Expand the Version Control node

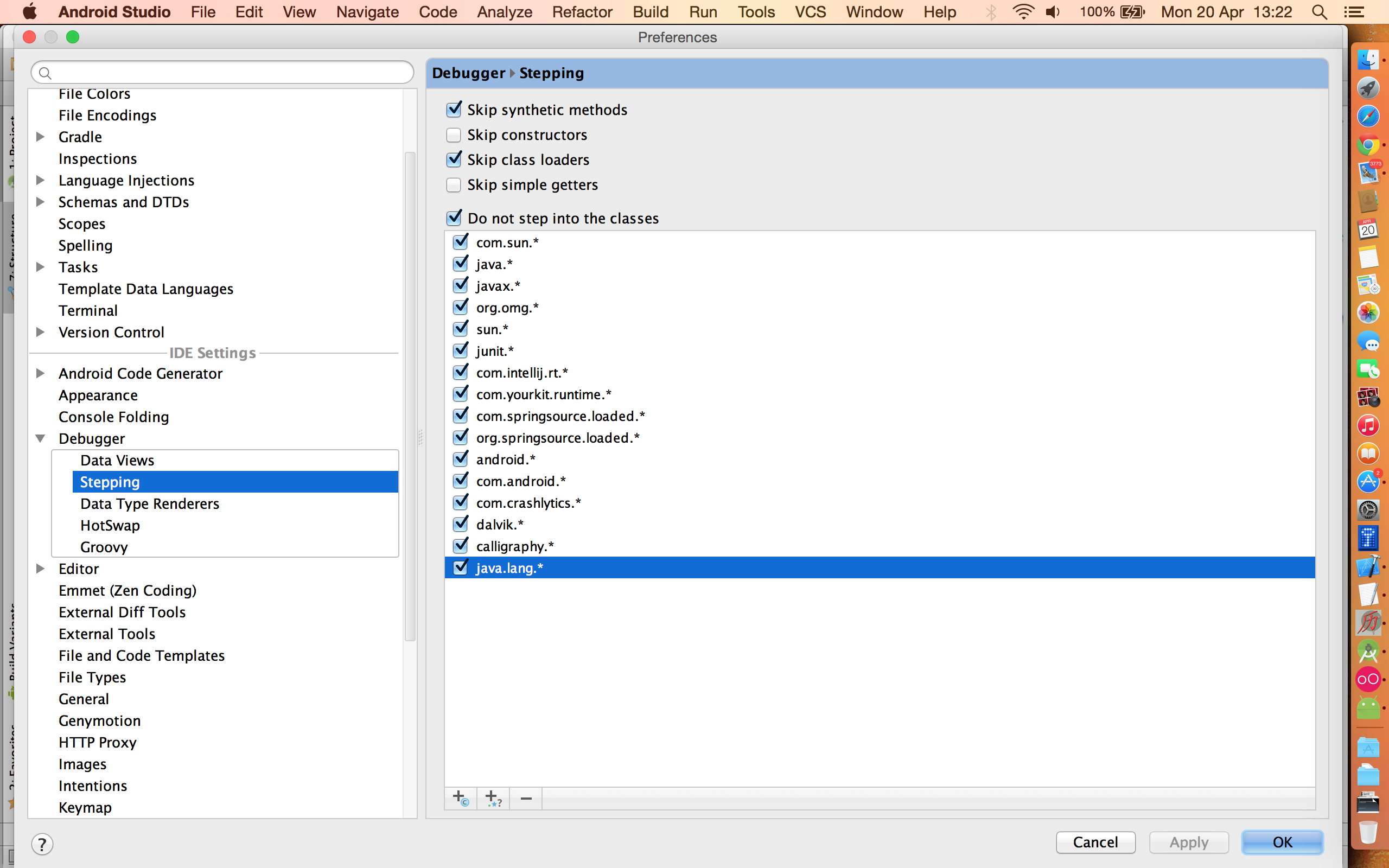click(x=40, y=333)
